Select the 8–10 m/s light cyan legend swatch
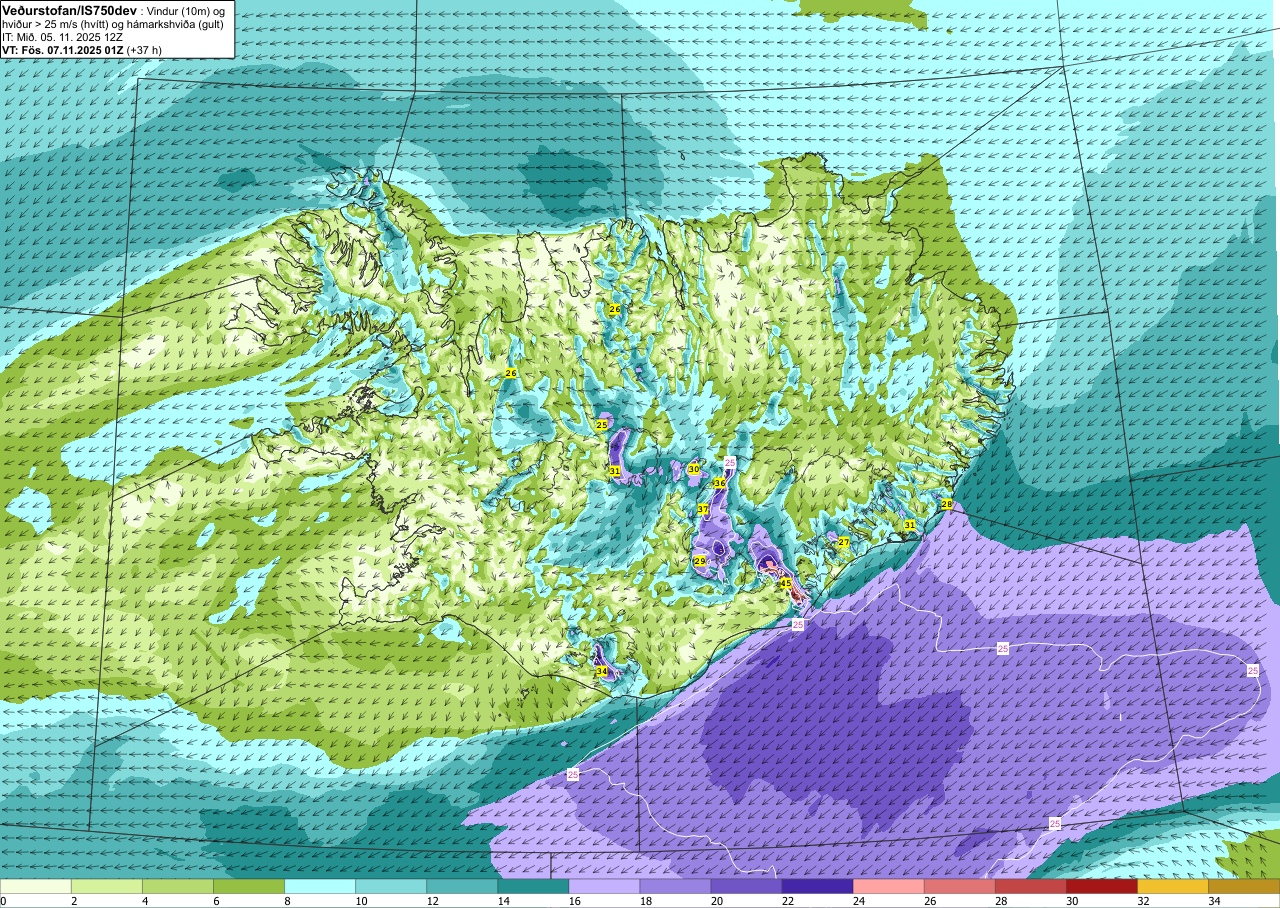This screenshot has height=908, width=1280. (x=320, y=886)
